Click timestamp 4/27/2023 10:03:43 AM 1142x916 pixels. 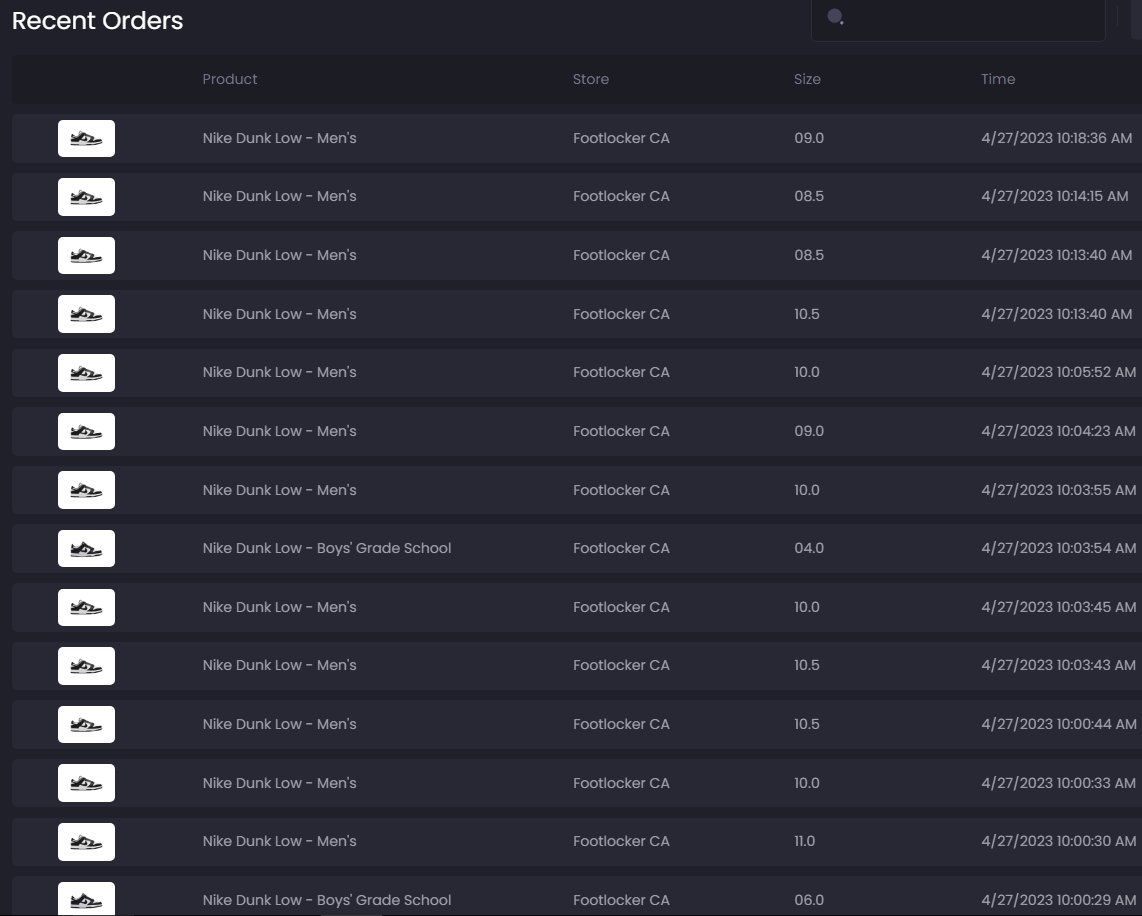(x=1059, y=665)
